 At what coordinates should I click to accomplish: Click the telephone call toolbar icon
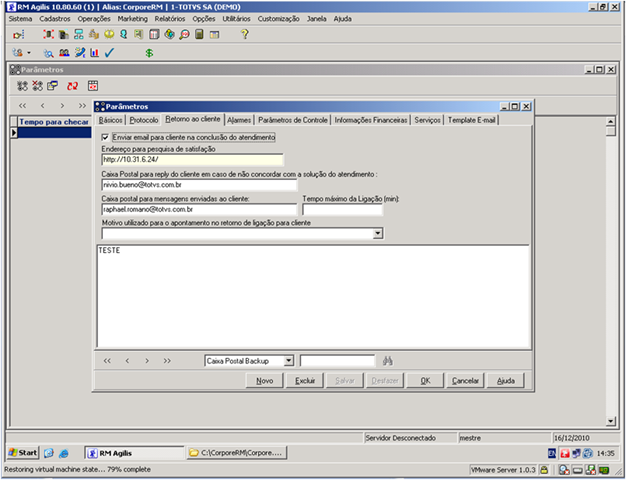tap(80, 53)
